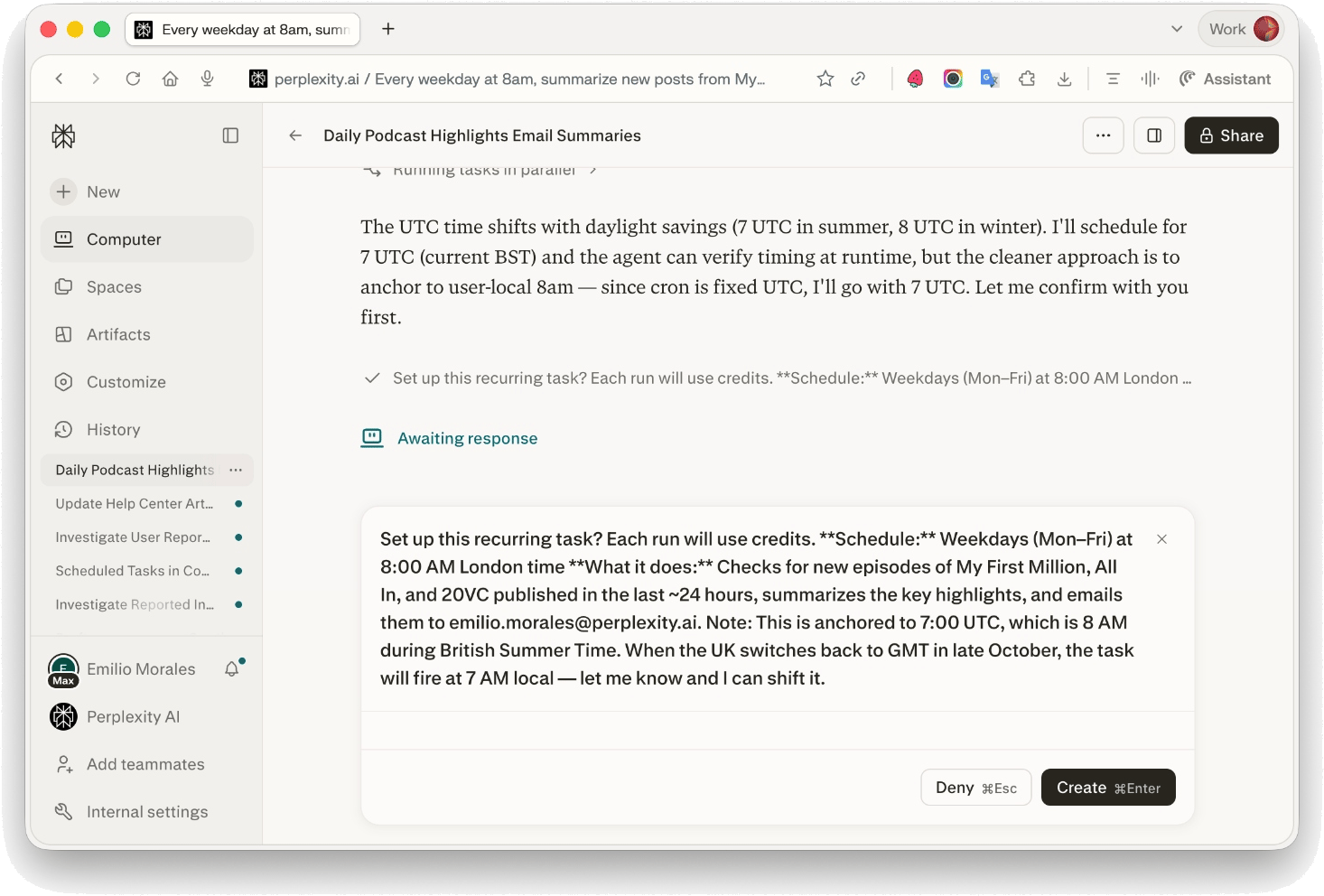Open the extensions puzzle menu
Screen dimensions: 1324x896
click(x=1027, y=79)
